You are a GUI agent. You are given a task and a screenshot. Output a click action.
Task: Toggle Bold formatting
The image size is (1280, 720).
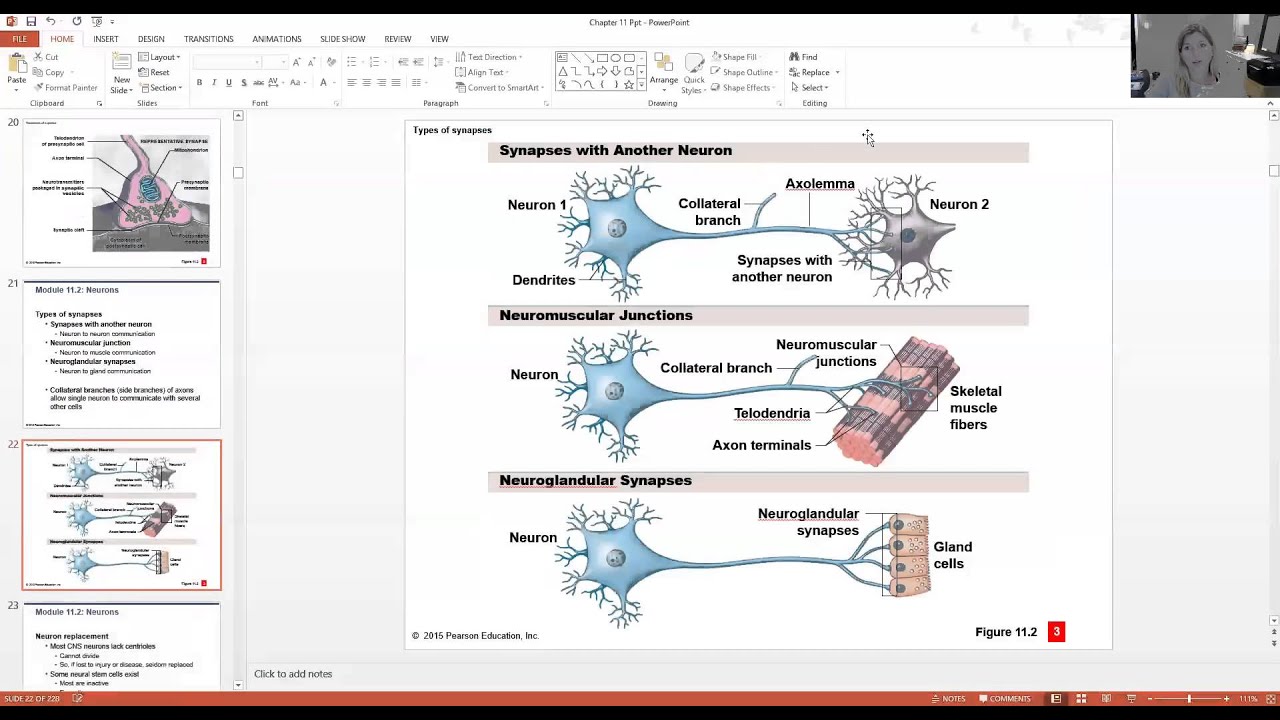coord(199,82)
